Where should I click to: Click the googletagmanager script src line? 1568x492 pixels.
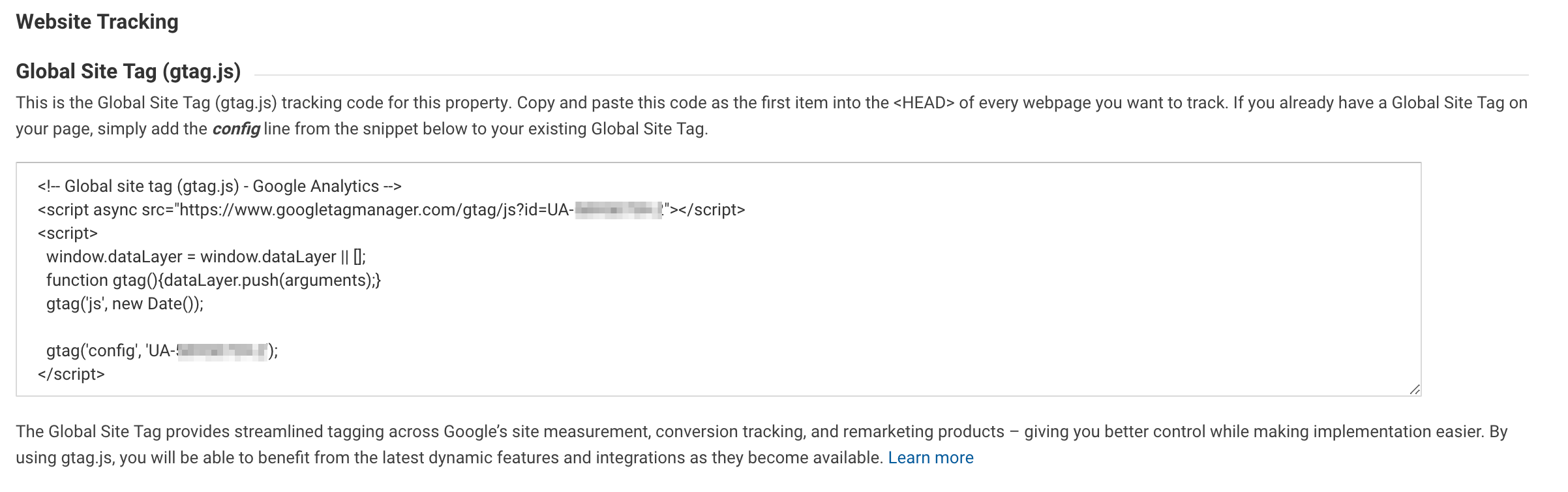point(391,209)
